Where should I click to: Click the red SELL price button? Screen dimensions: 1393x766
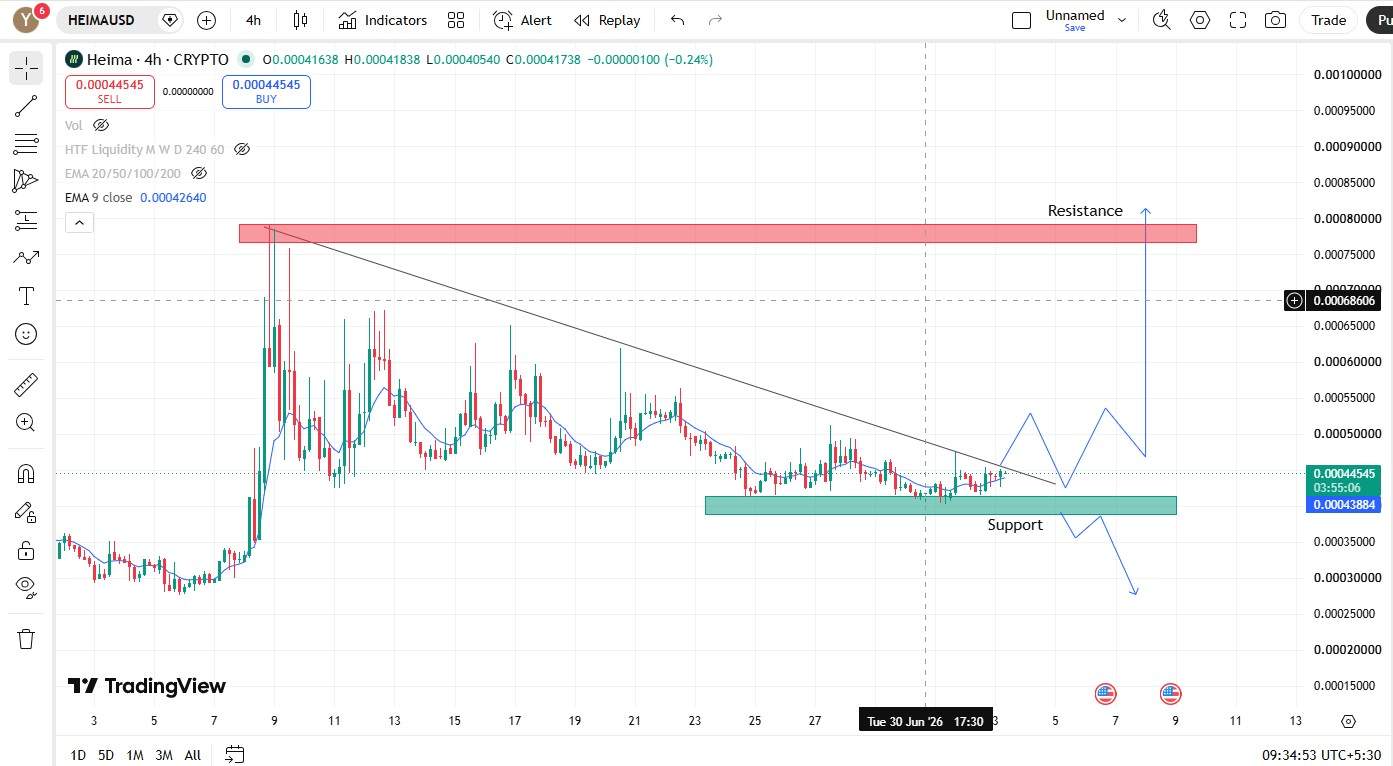[110, 92]
